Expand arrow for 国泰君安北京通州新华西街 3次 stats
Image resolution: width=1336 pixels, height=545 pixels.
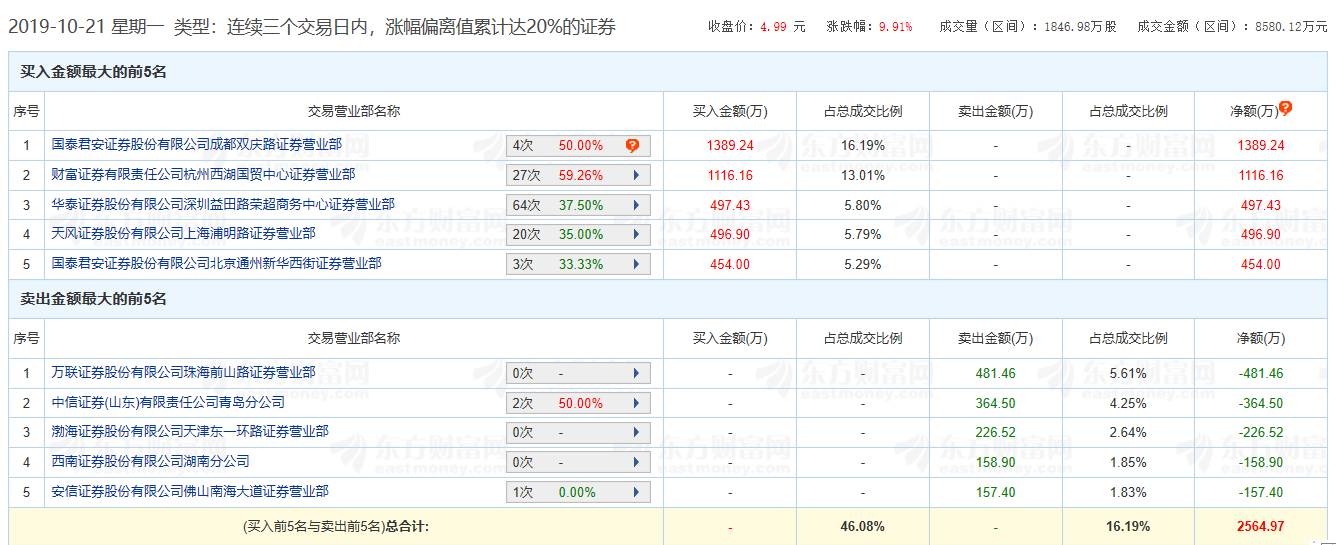click(x=636, y=265)
